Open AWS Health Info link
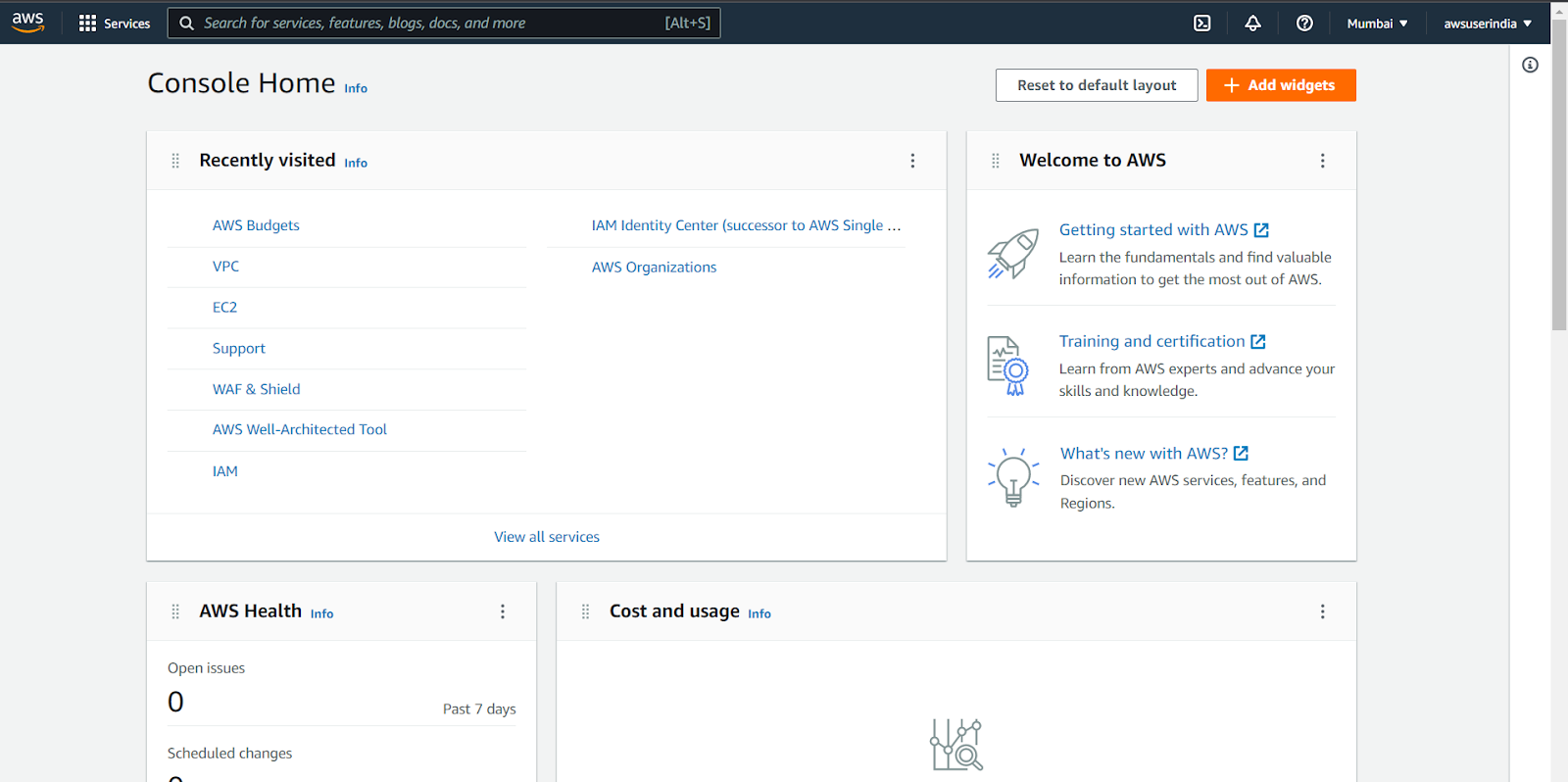The image size is (1568, 782). click(322, 613)
